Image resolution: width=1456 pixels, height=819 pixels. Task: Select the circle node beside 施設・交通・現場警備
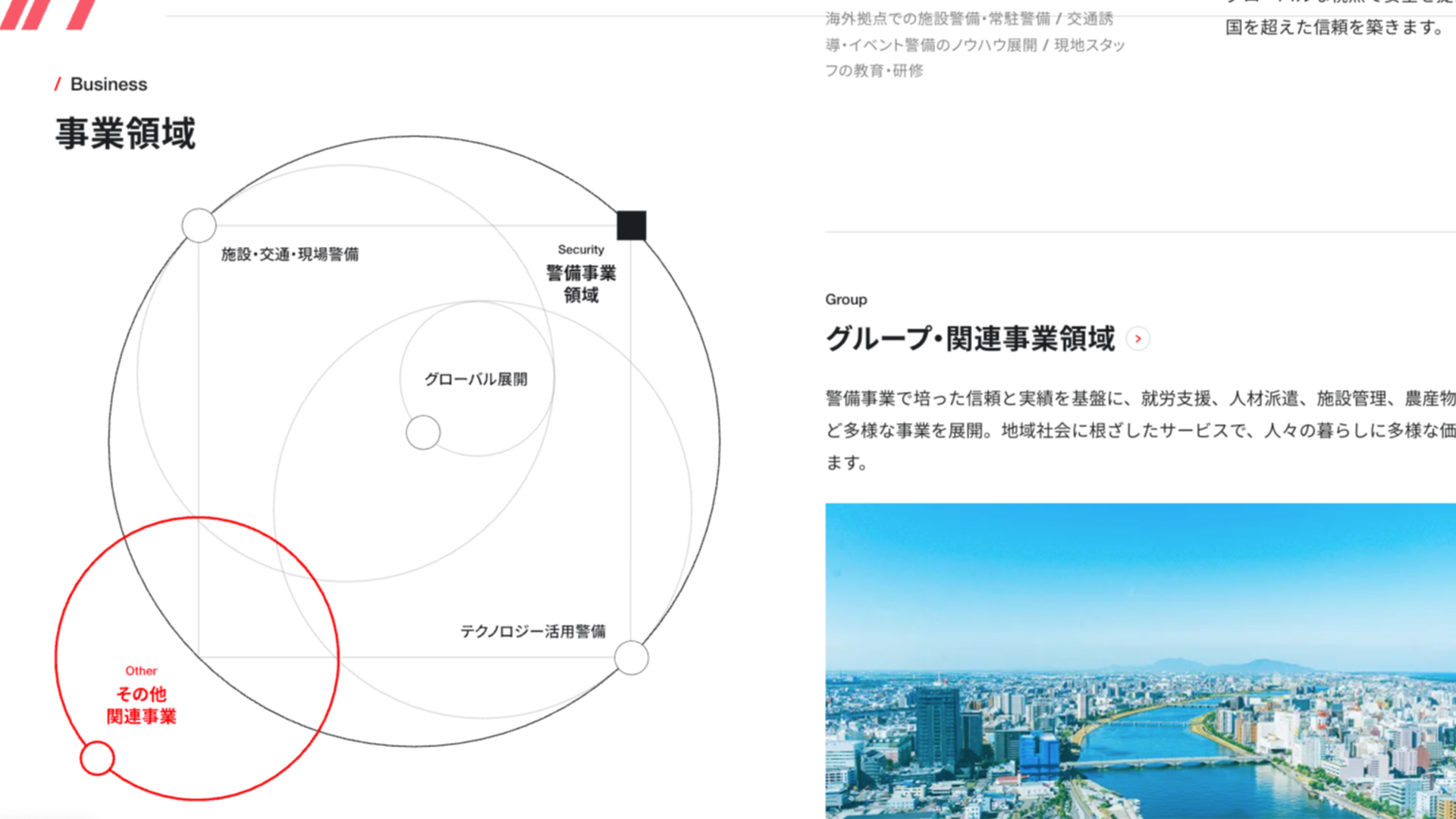click(x=199, y=224)
